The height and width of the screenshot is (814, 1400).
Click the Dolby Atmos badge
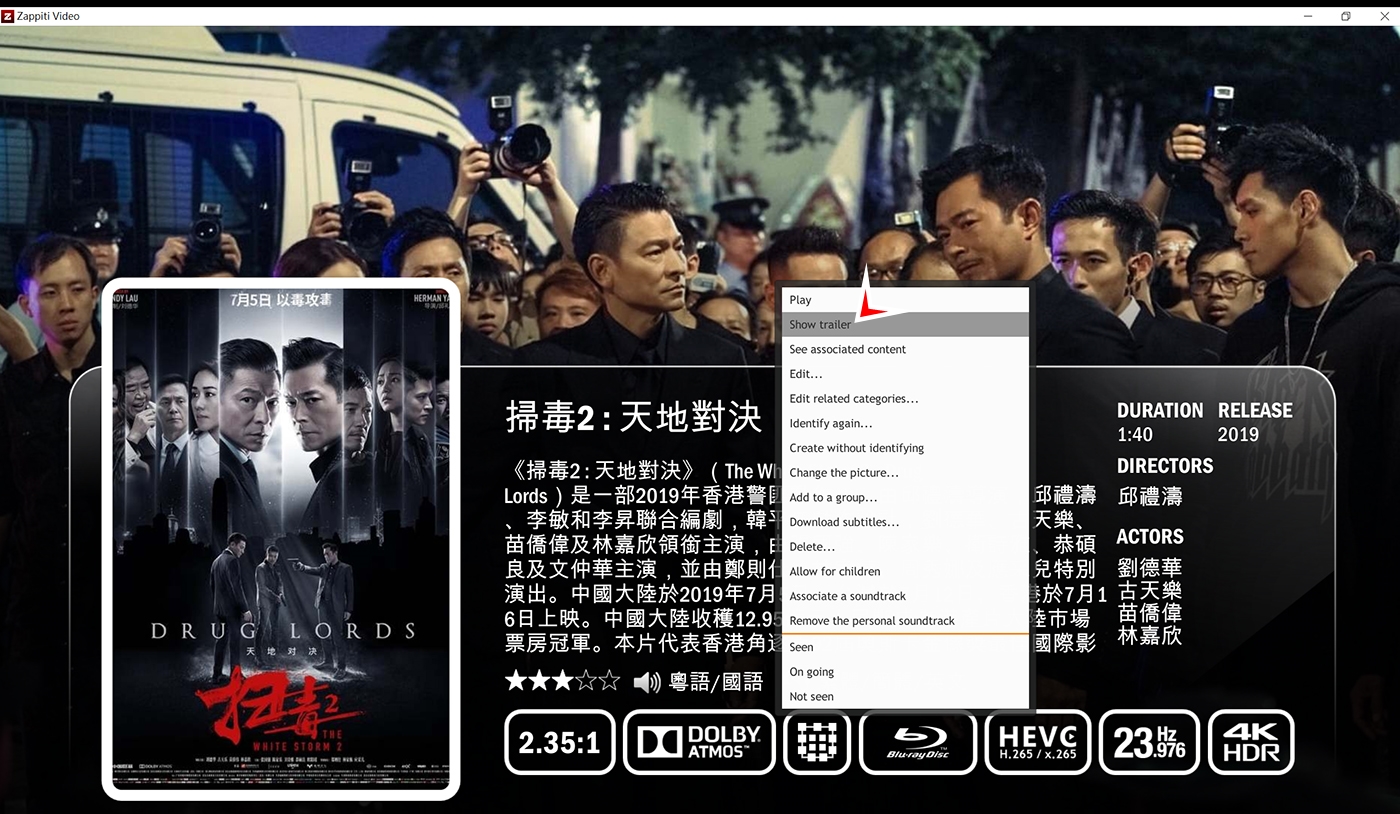click(x=699, y=742)
